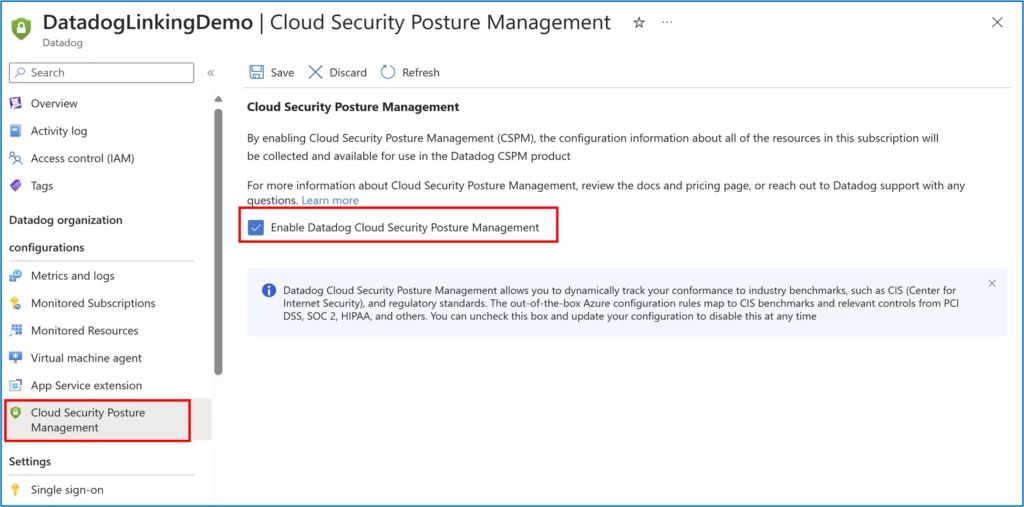The height and width of the screenshot is (507, 1024).
Task: Click the Single sign-on key icon
Action: coord(16,490)
